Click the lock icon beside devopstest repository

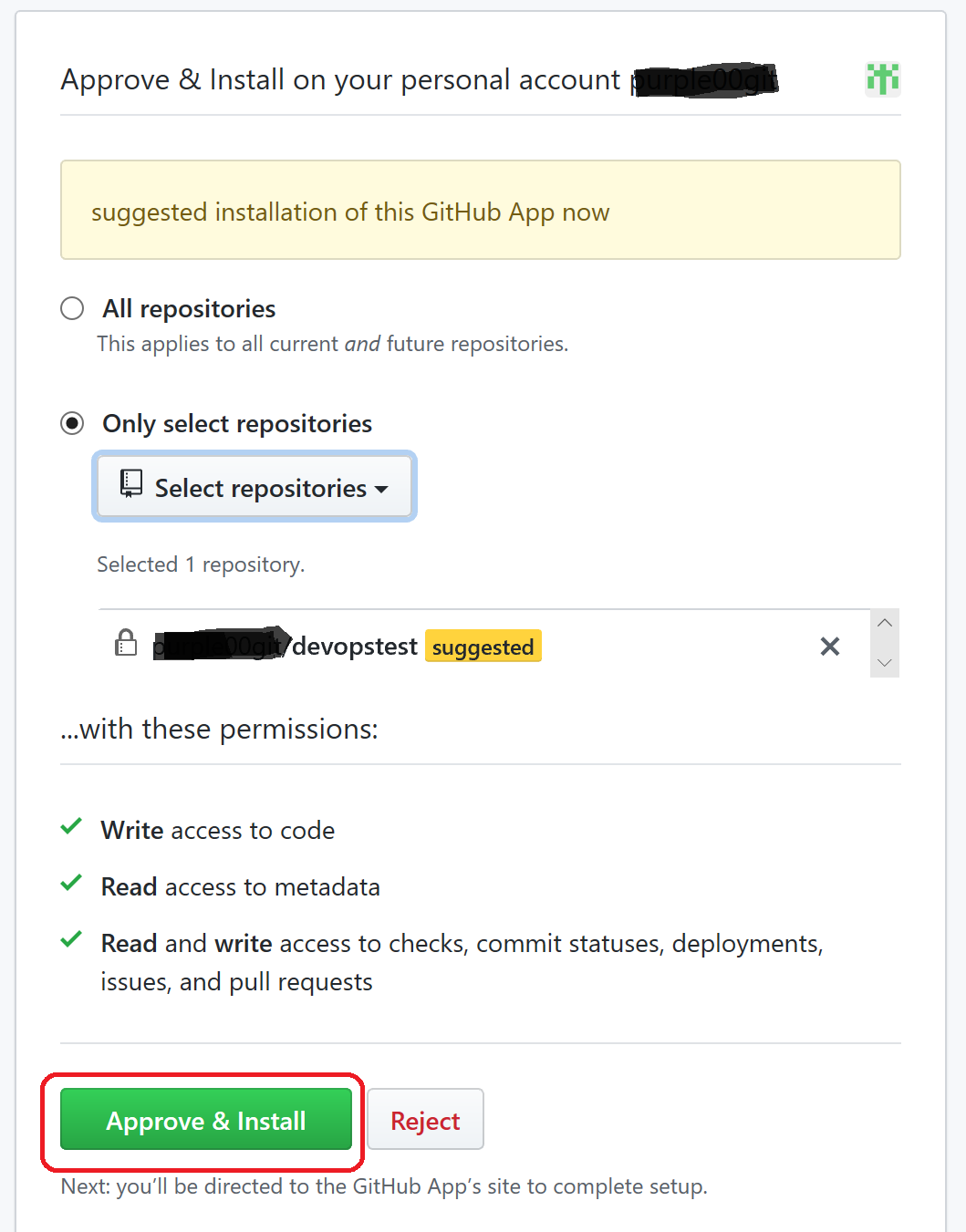click(x=125, y=644)
